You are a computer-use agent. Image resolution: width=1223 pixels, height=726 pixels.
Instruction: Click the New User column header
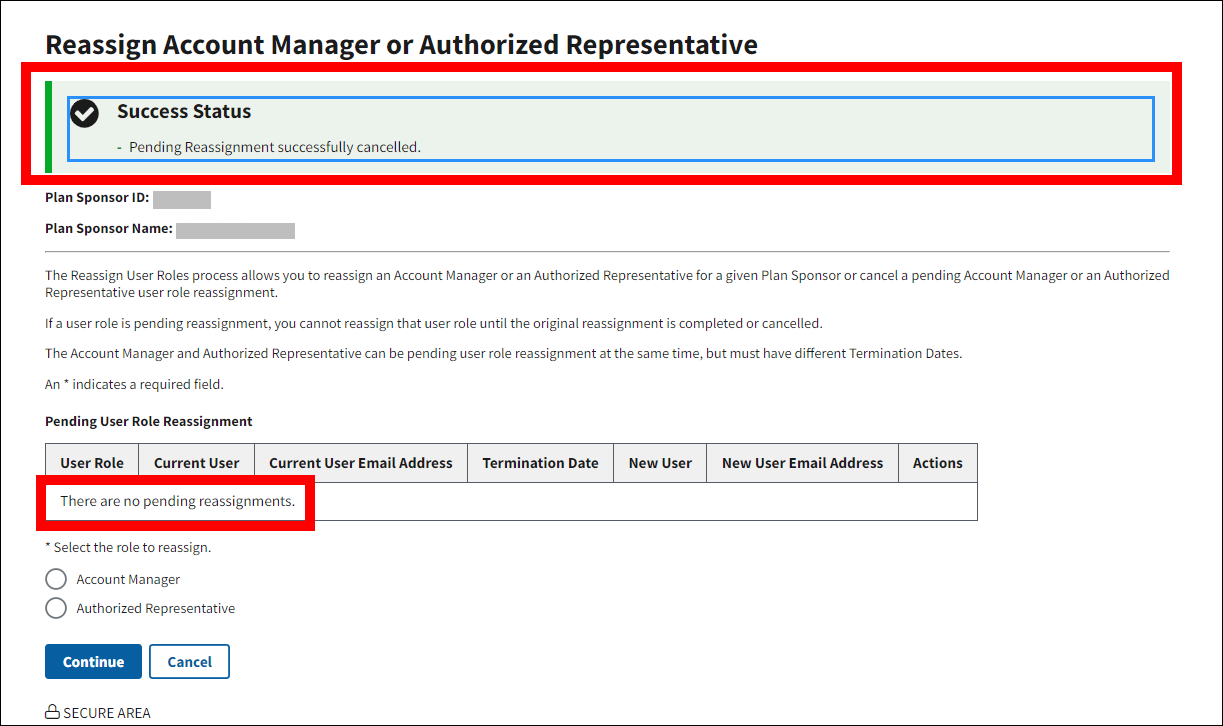click(660, 463)
